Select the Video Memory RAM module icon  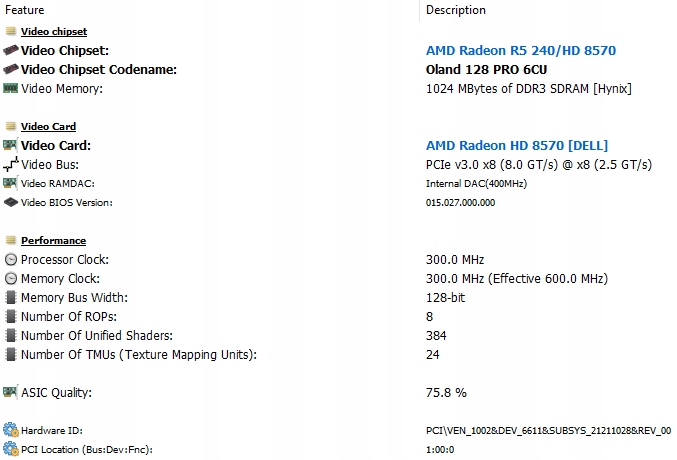10,88
